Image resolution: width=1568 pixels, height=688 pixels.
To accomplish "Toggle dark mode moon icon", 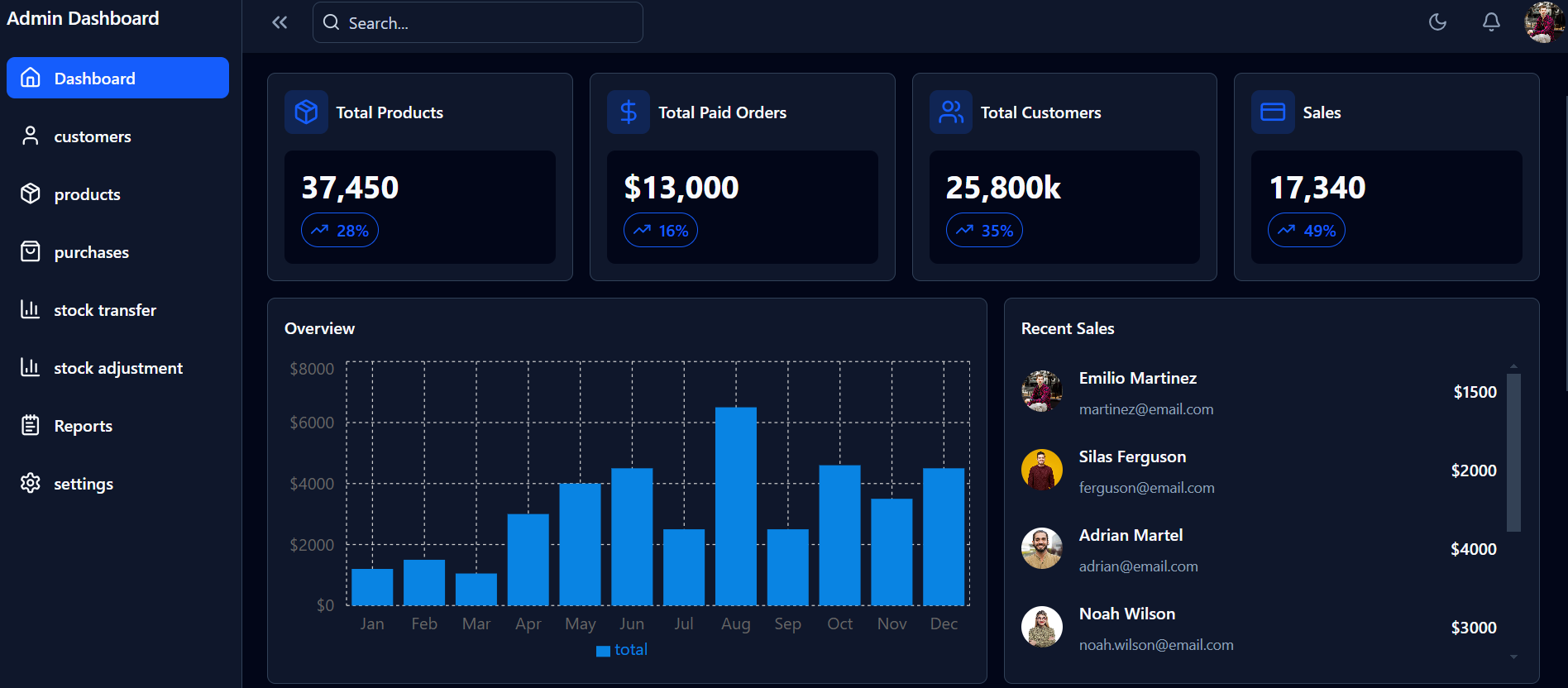I will [x=1437, y=22].
